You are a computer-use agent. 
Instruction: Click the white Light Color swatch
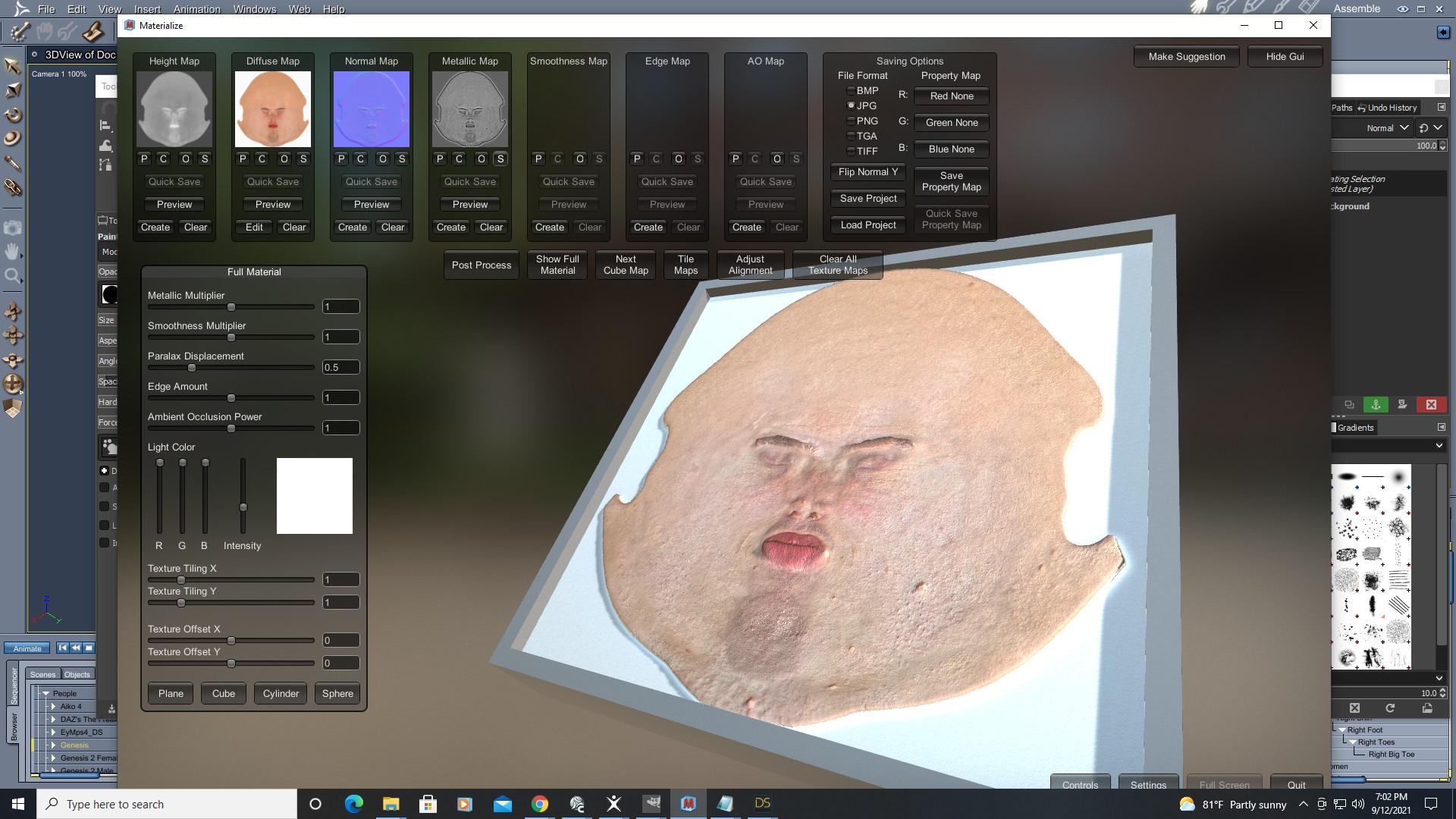coord(314,496)
